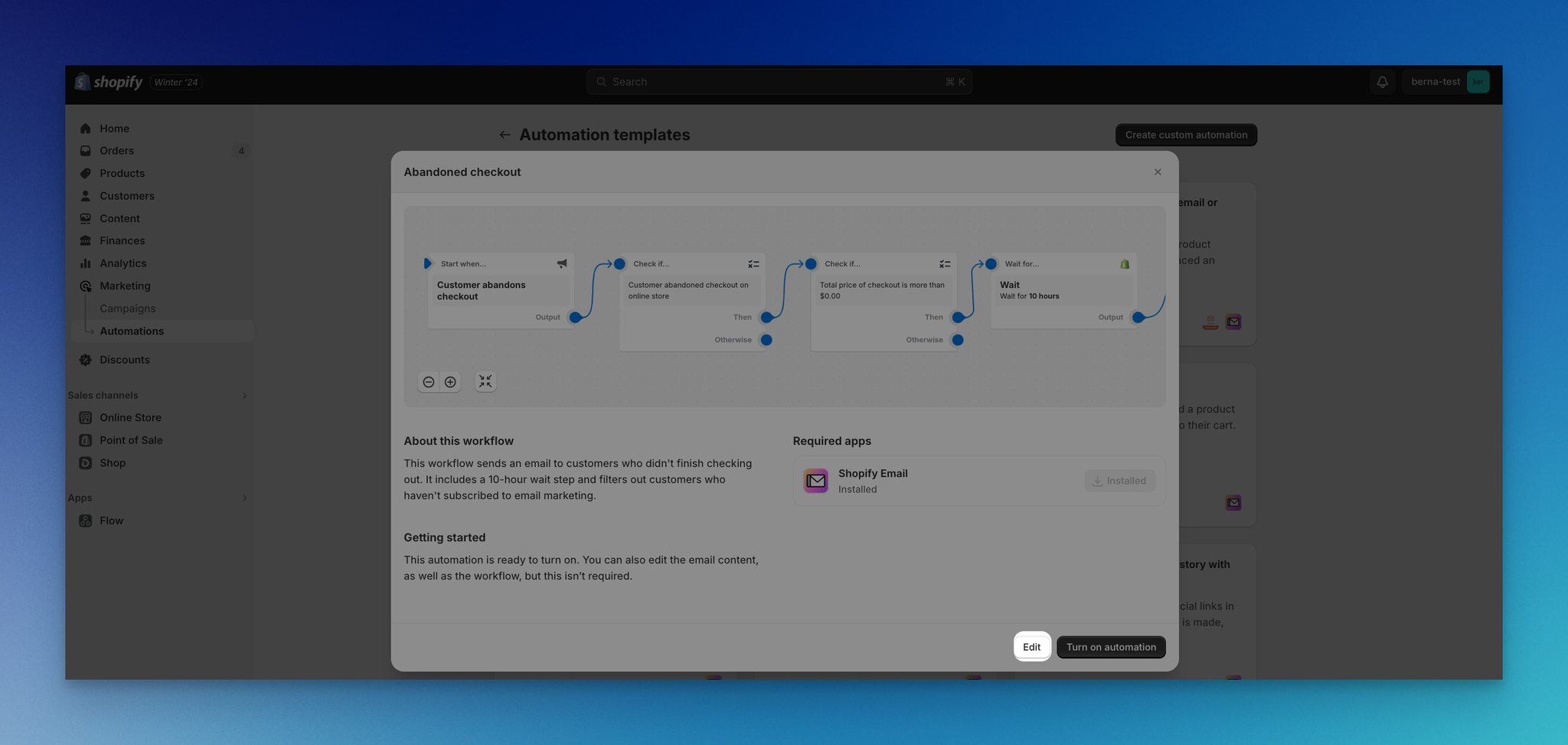Image resolution: width=1568 pixels, height=745 pixels.
Task: Click Turn on automation
Action: tap(1111, 647)
